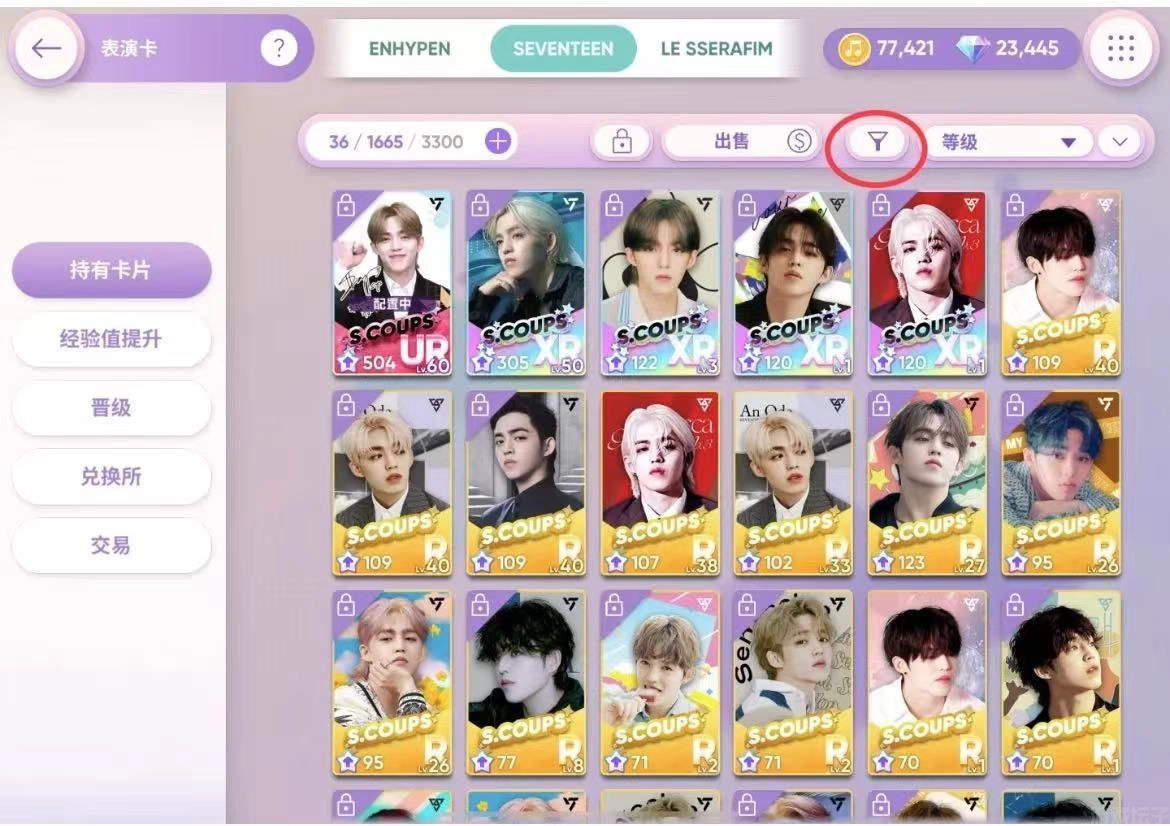Select the SEVENTEEN tab

[563, 49]
